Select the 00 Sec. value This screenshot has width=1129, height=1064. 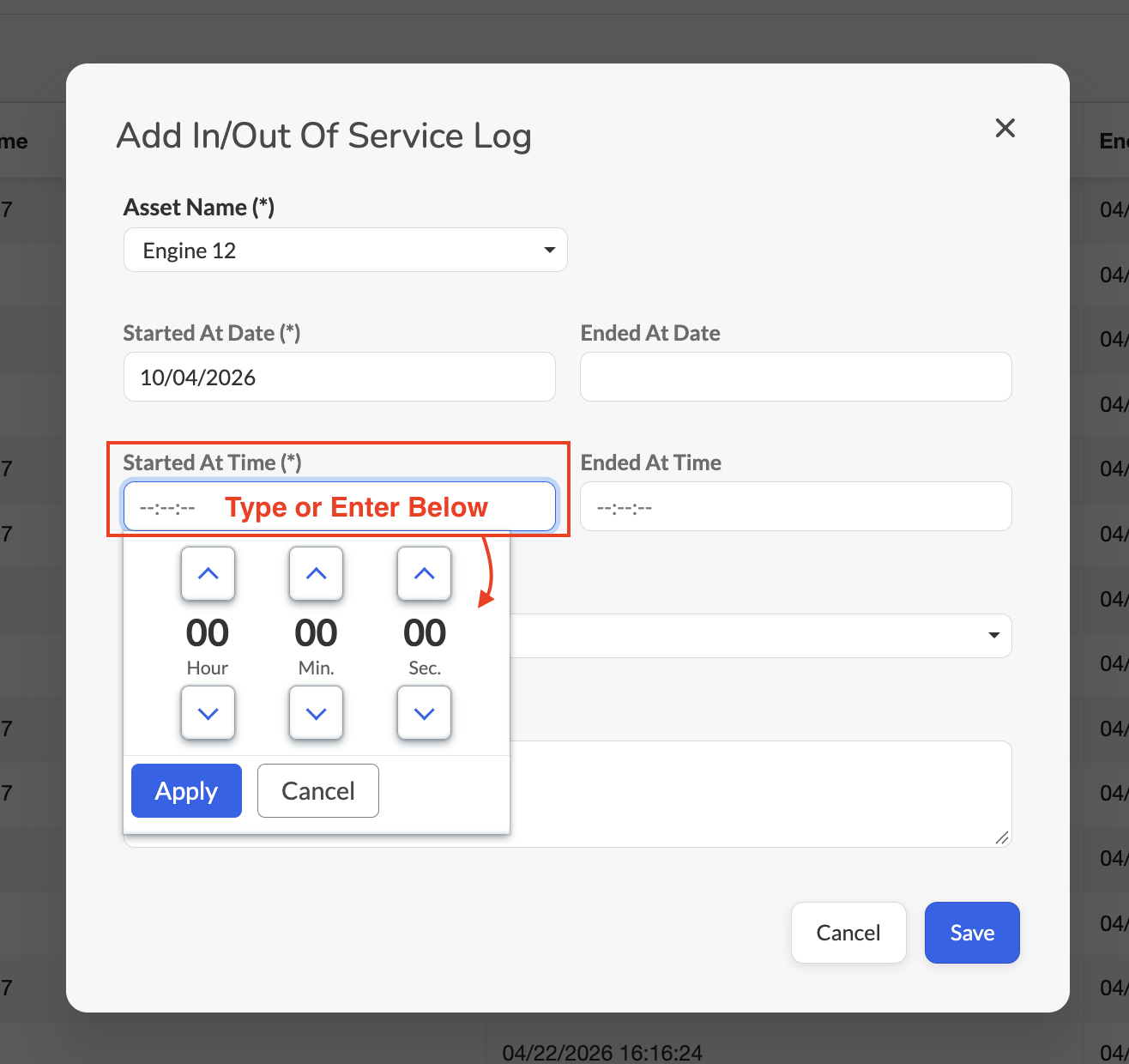click(x=425, y=633)
